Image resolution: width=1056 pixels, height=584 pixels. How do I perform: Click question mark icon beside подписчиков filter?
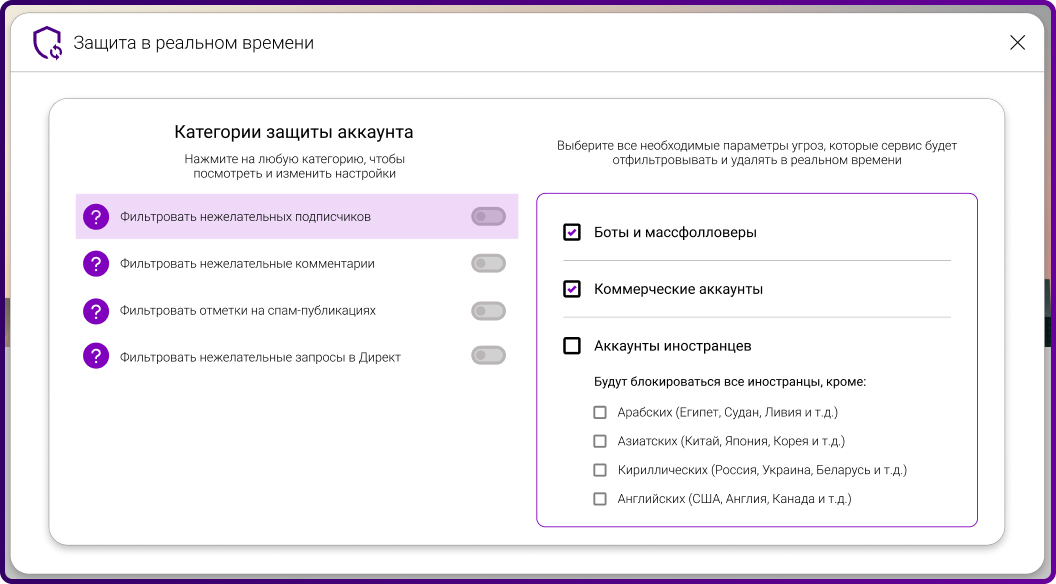click(x=96, y=217)
